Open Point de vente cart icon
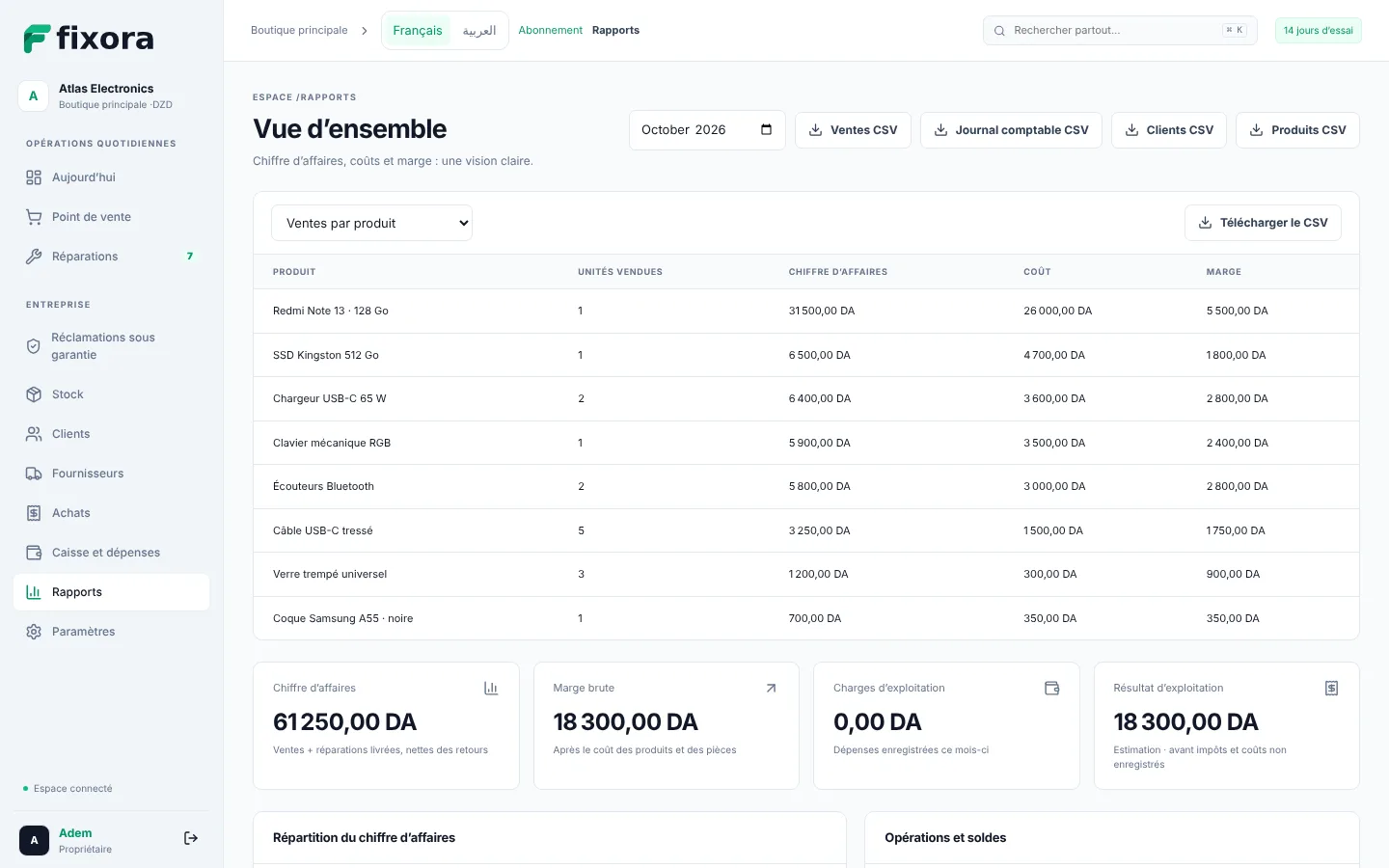The image size is (1389, 868). [34, 217]
